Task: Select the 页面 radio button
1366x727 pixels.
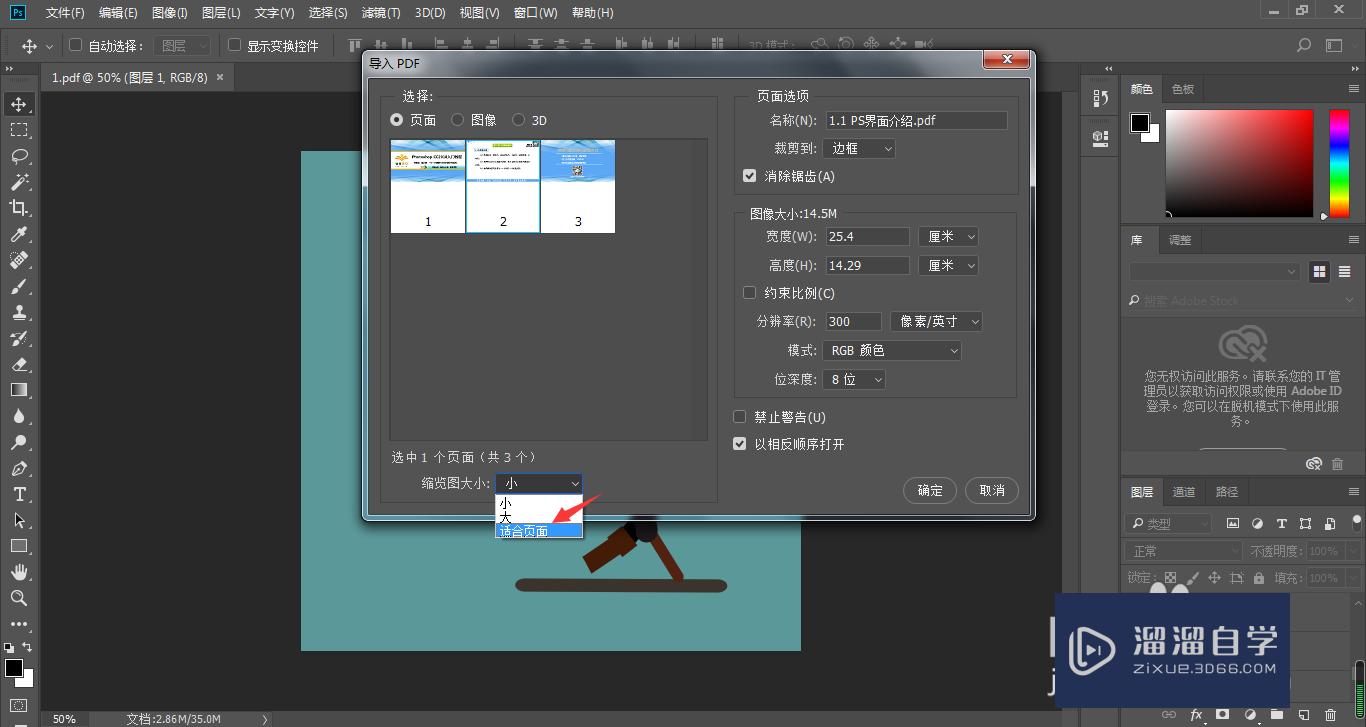Action: coord(397,120)
